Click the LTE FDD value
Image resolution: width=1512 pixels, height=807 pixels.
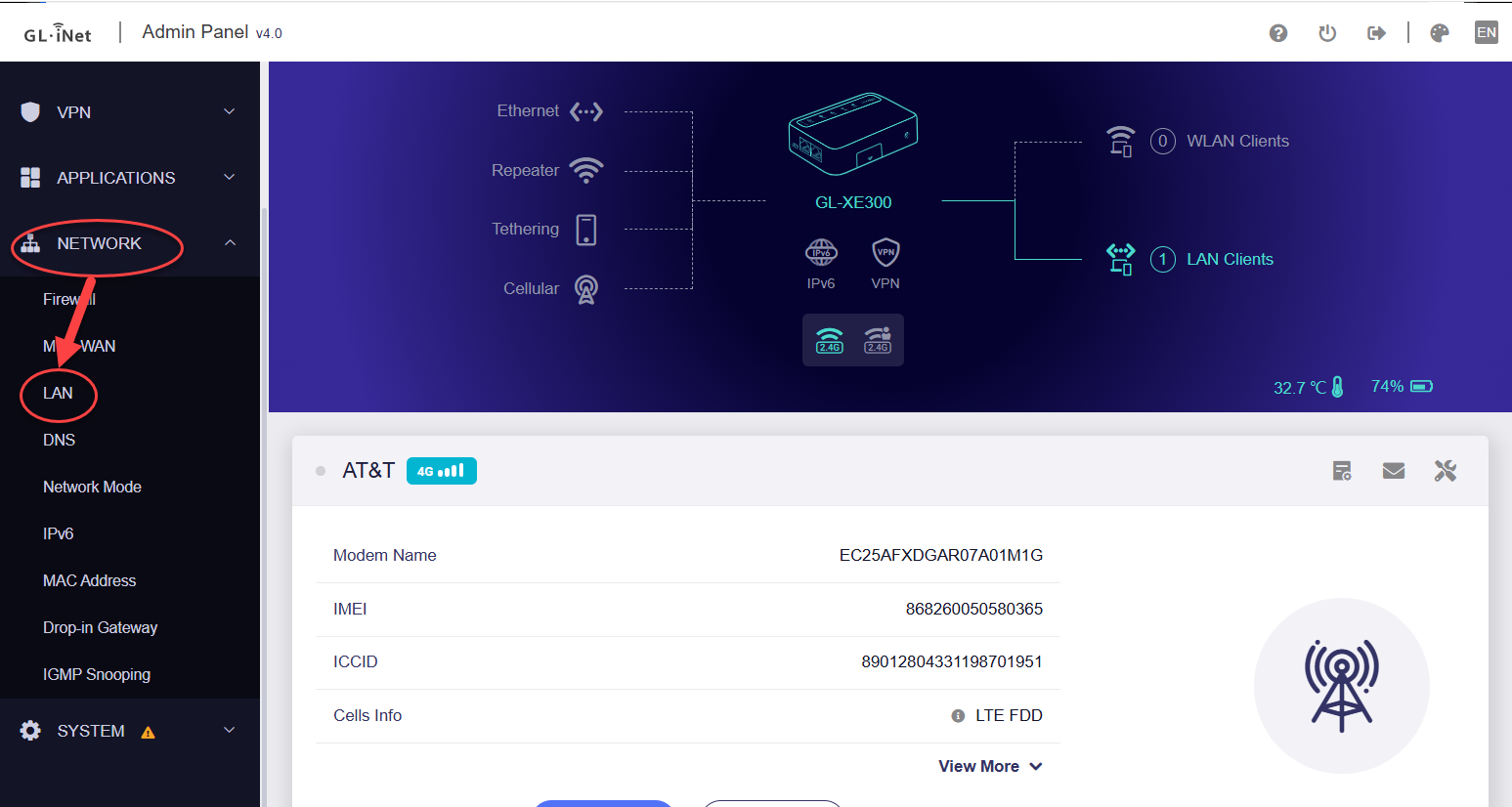pos(1009,715)
